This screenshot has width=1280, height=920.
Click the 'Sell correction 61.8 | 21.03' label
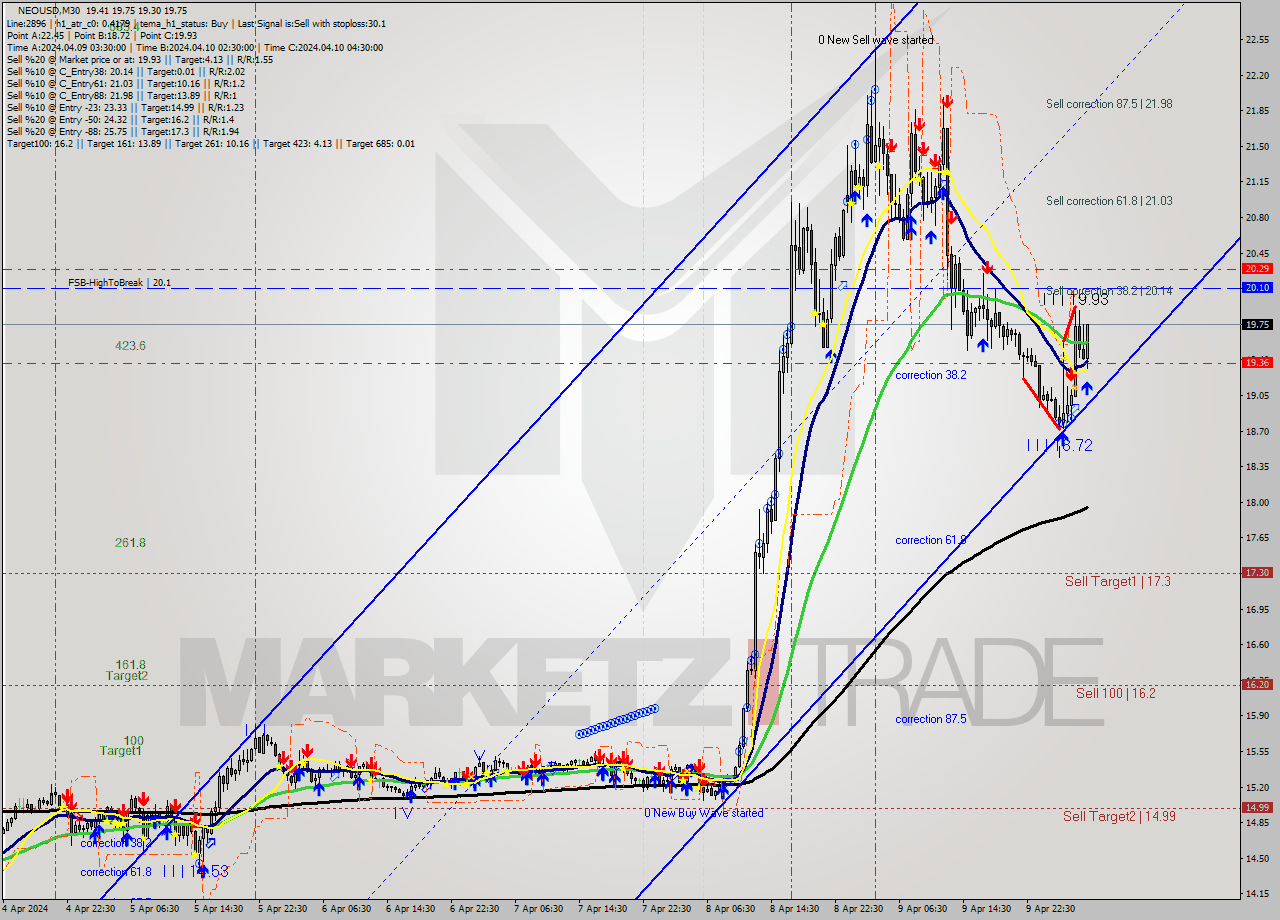pyautogui.click(x=1109, y=201)
